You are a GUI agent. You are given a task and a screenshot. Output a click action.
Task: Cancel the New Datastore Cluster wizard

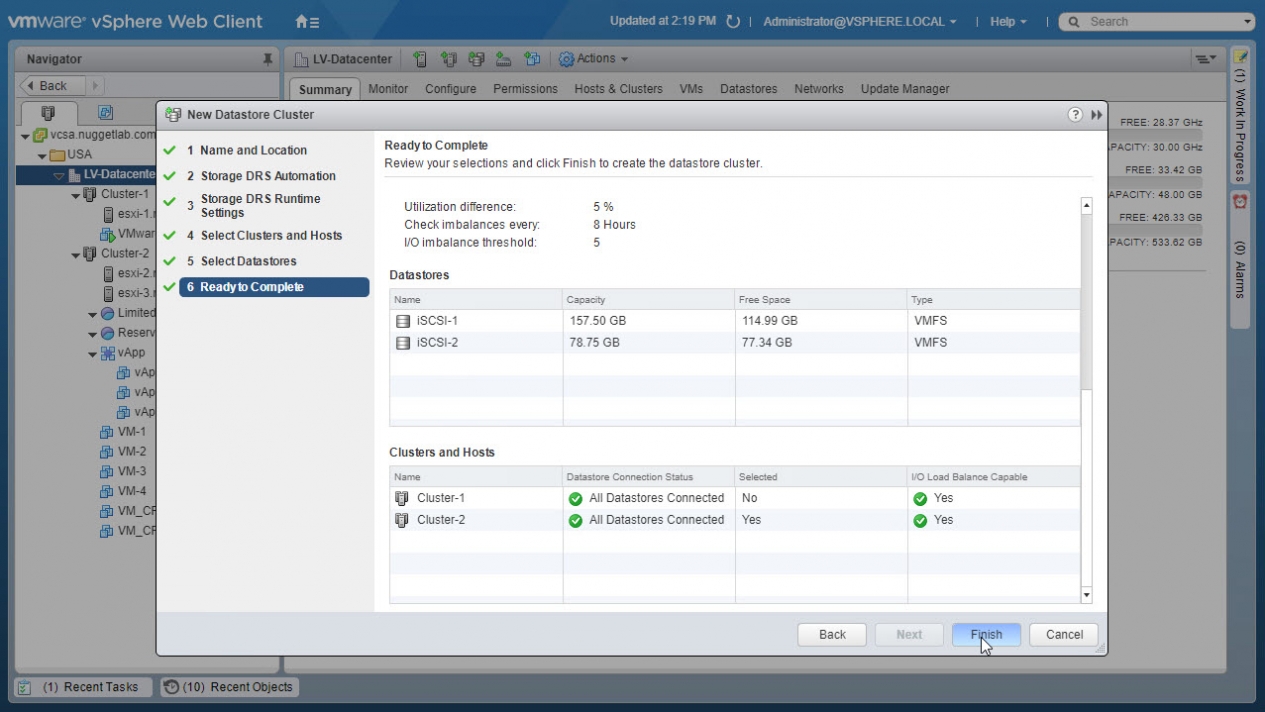click(1064, 634)
